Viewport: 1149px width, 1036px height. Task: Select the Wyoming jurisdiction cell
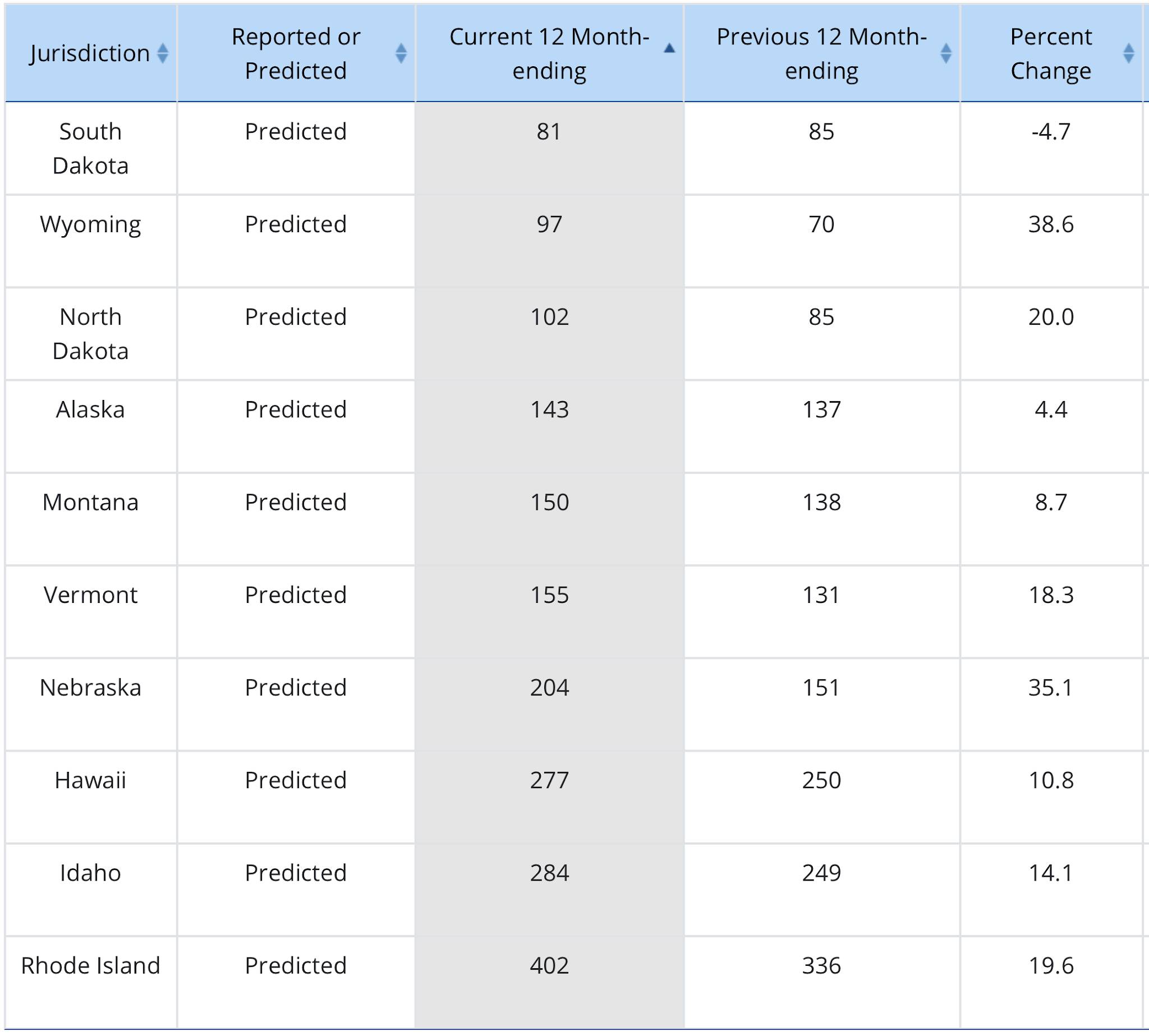tap(91, 241)
